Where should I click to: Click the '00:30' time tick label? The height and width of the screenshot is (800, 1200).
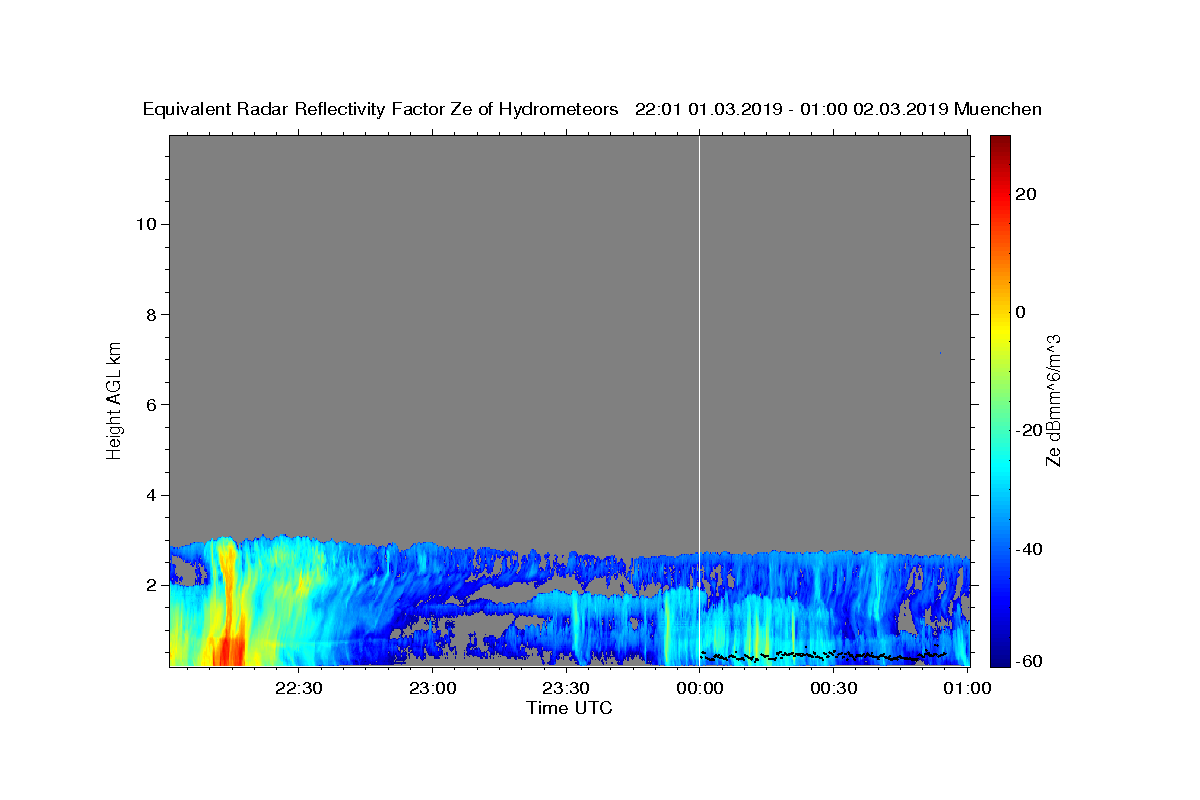[834, 689]
